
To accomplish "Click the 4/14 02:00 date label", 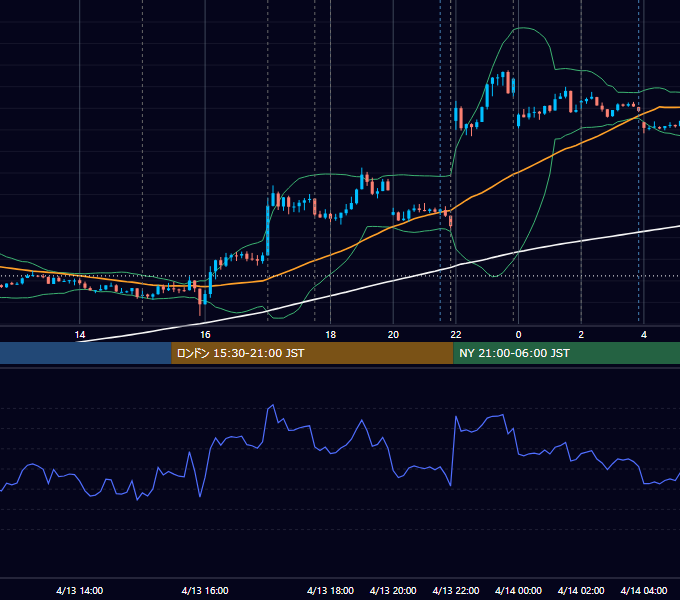I will [x=581, y=590].
